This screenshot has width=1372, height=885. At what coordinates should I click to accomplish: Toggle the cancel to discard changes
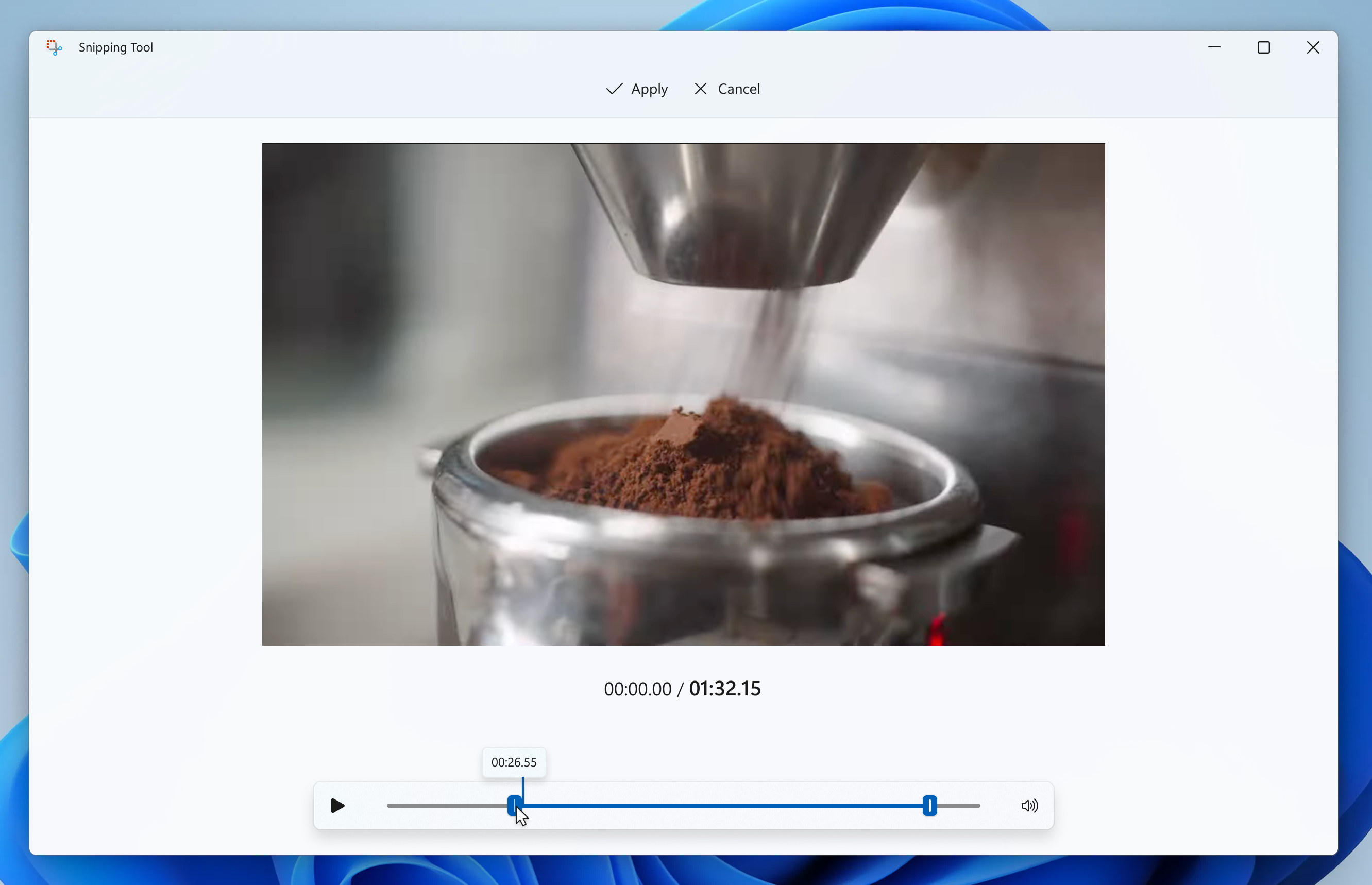tap(727, 89)
